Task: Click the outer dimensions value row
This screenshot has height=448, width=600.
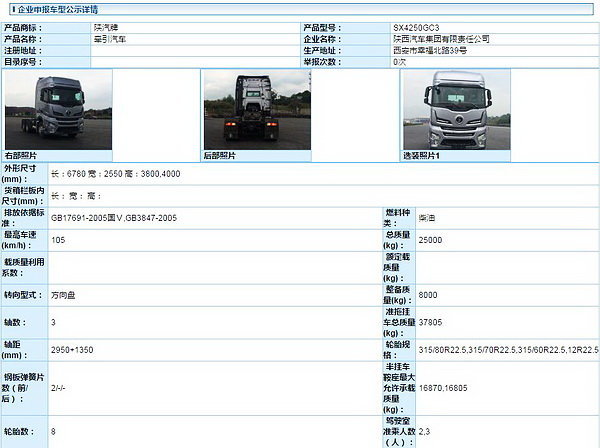Action: pyautogui.click(x=115, y=173)
